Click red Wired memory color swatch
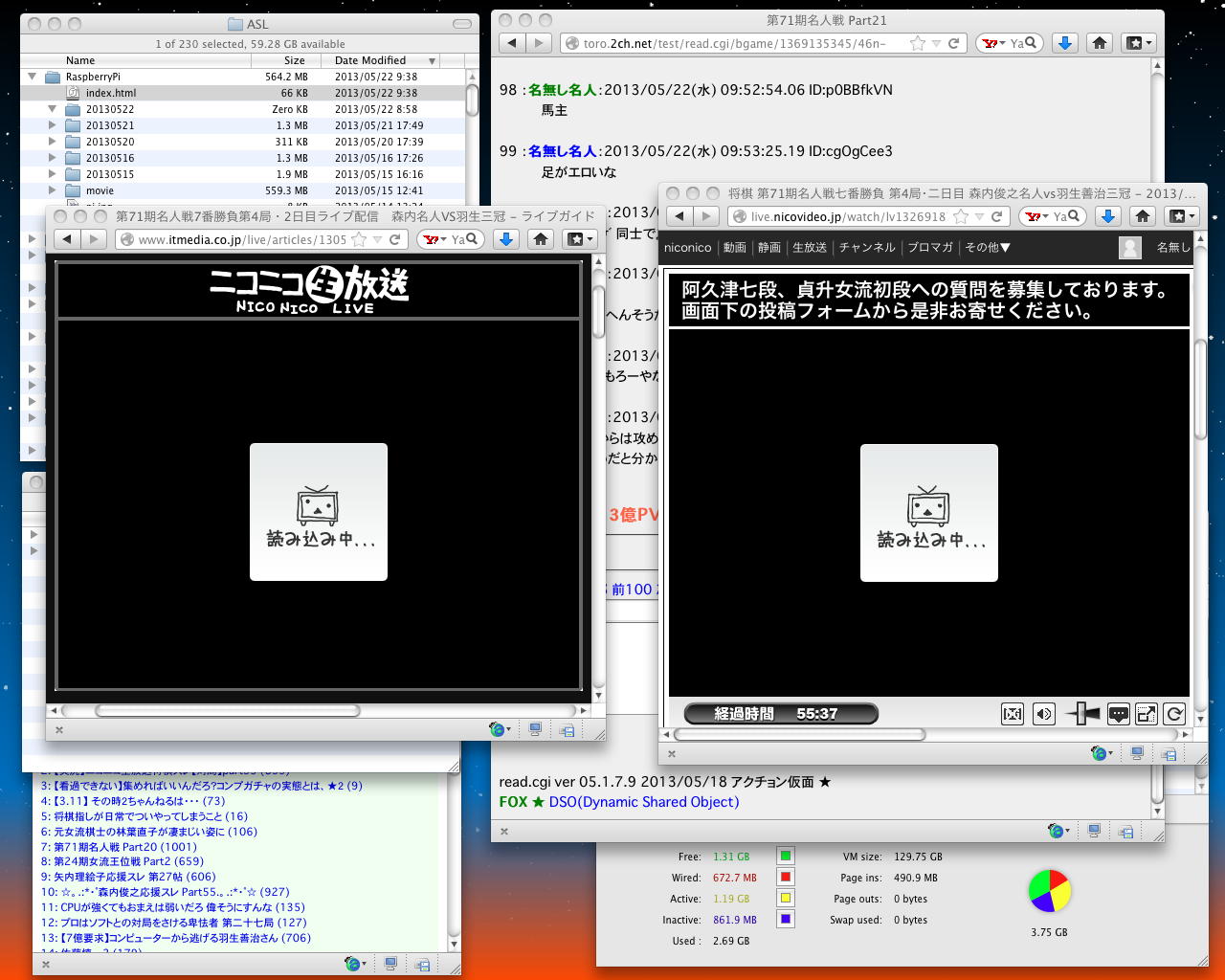Image resolution: width=1225 pixels, height=980 pixels. click(786, 878)
